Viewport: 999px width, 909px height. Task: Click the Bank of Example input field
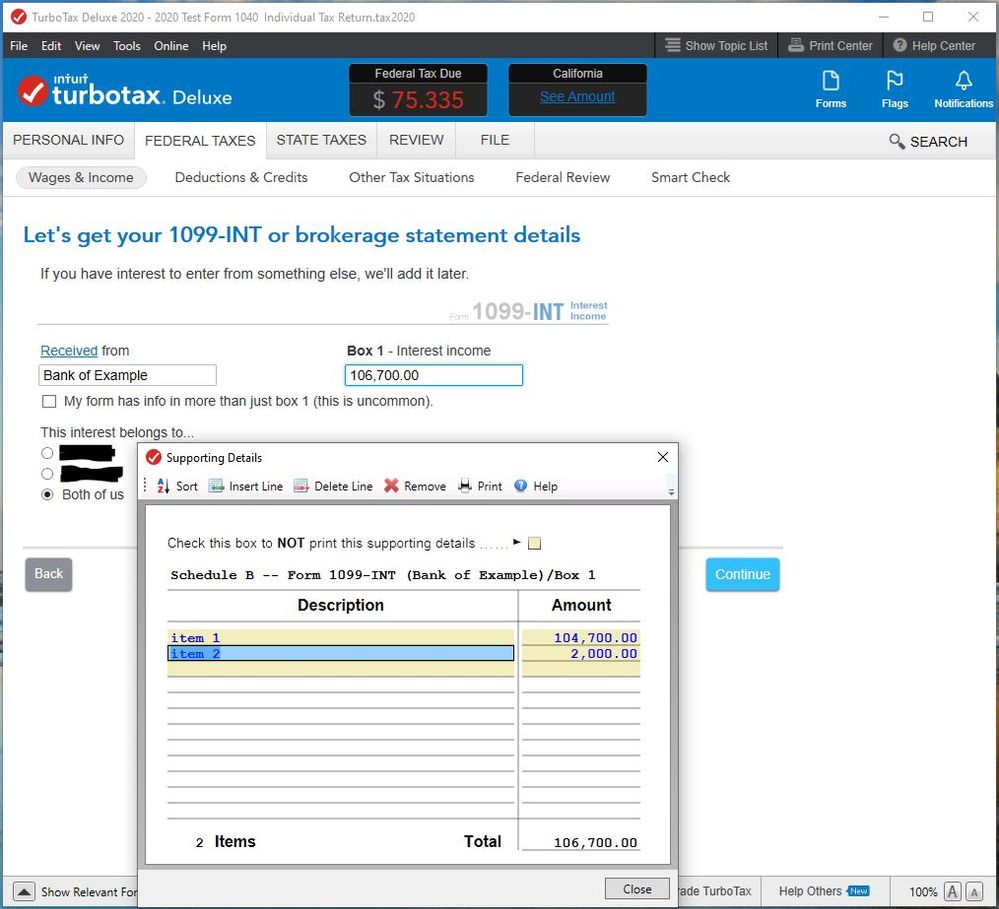pyautogui.click(x=127, y=375)
